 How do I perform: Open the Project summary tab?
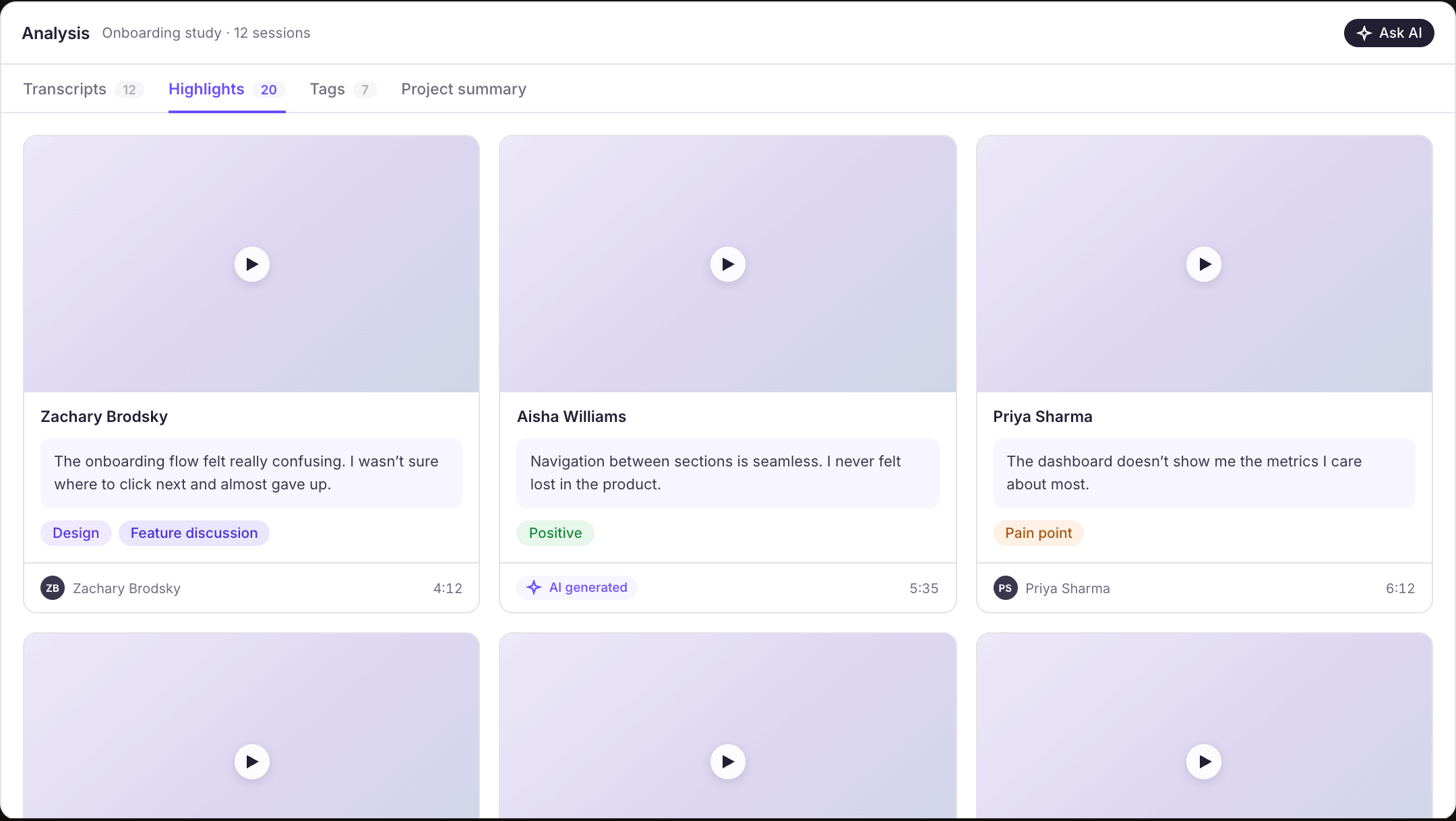pyautogui.click(x=464, y=89)
